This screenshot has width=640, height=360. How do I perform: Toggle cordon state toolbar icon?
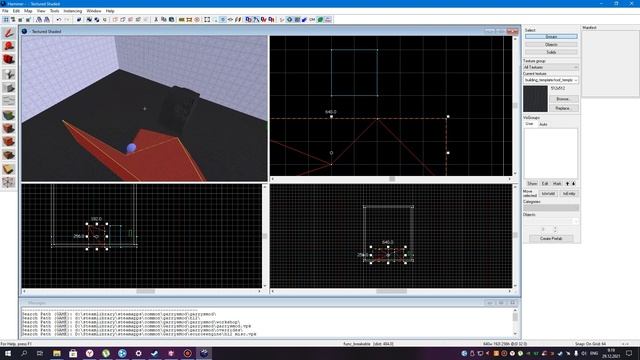pyautogui.click(x=182, y=20)
